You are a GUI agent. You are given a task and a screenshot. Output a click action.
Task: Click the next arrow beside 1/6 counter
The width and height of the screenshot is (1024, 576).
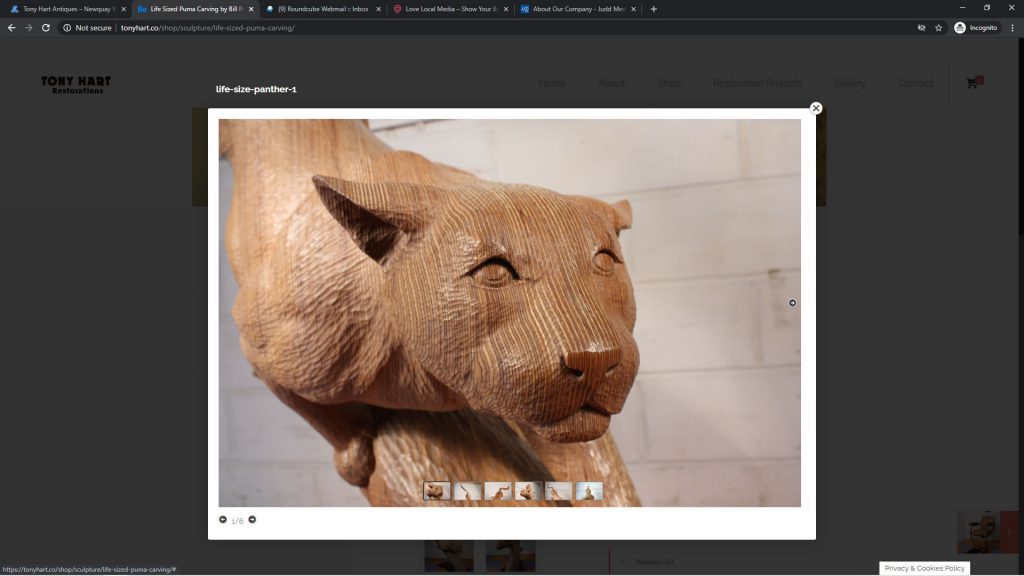[252, 520]
